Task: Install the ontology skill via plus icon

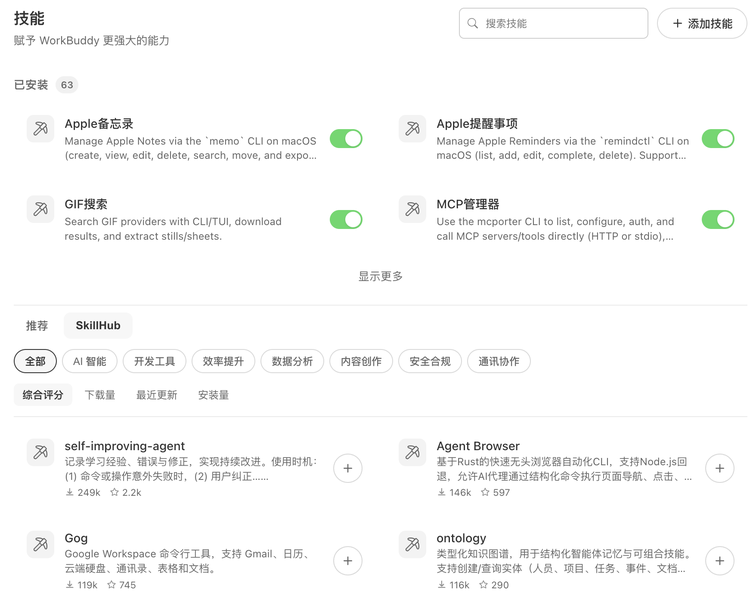Action: tap(719, 560)
